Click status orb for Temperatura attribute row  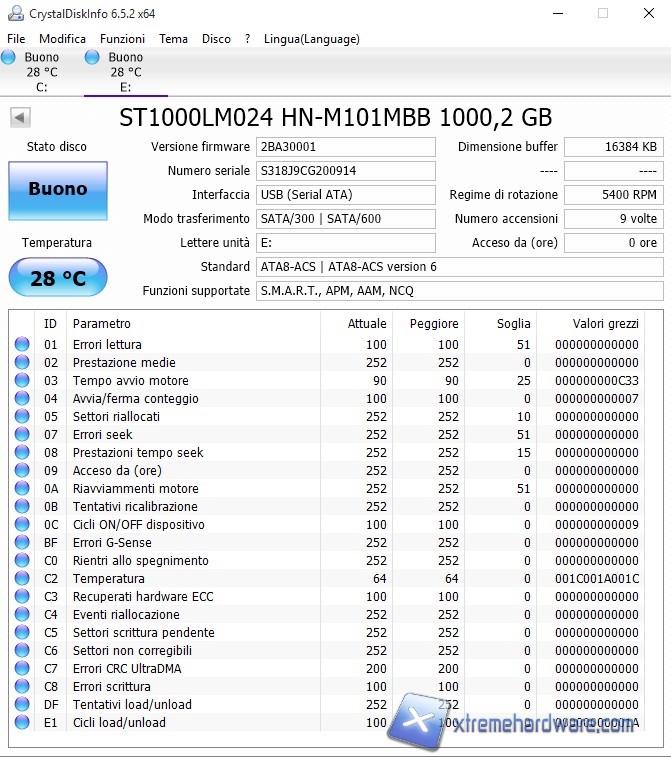point(22,579)
